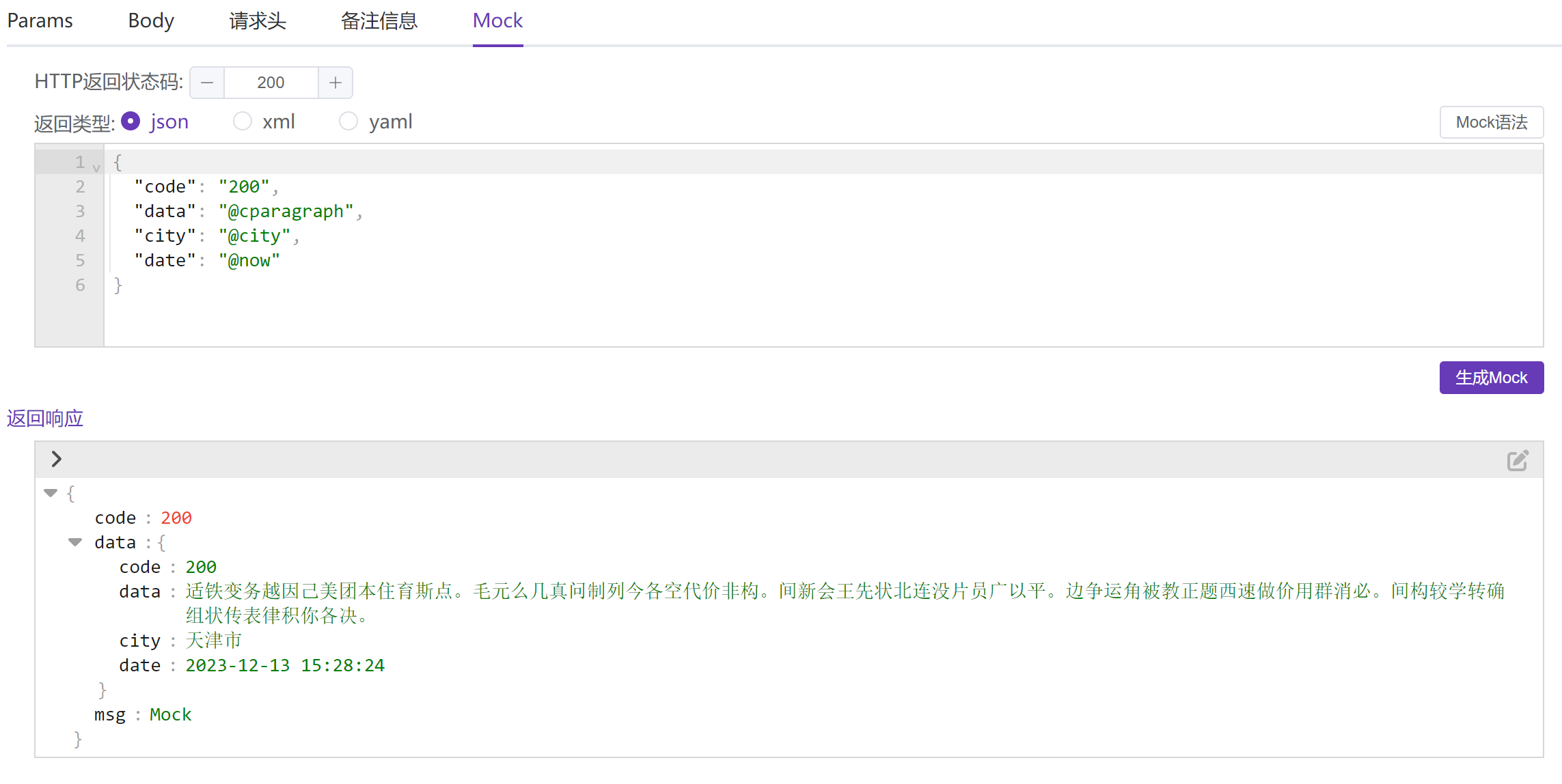This screenshot has height=784, width=1562.
Task: Select the xml return type
Action: pyautogui.click(x=243, y=122)
